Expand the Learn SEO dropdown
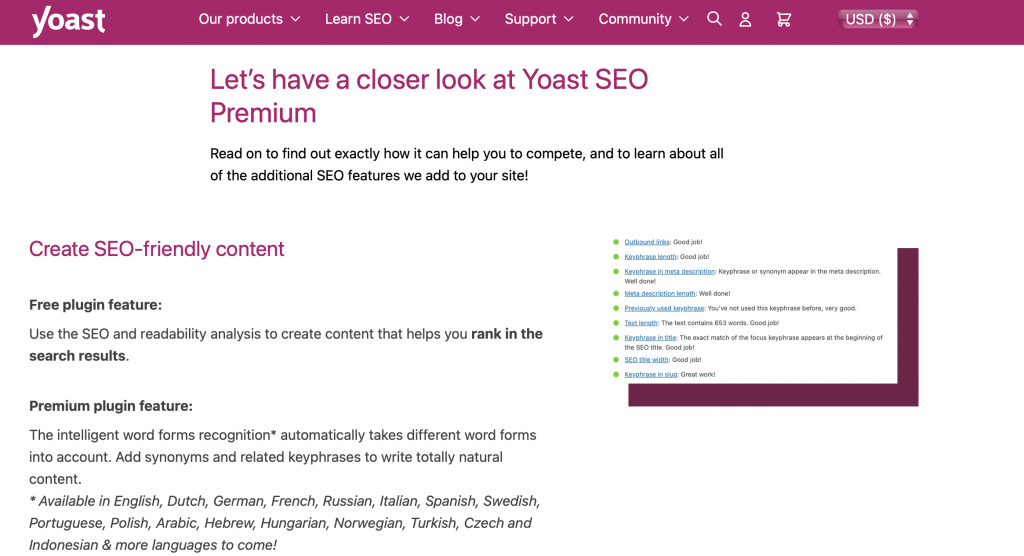The height and width of the screenshot is (556, 1024). coord(367,19)
